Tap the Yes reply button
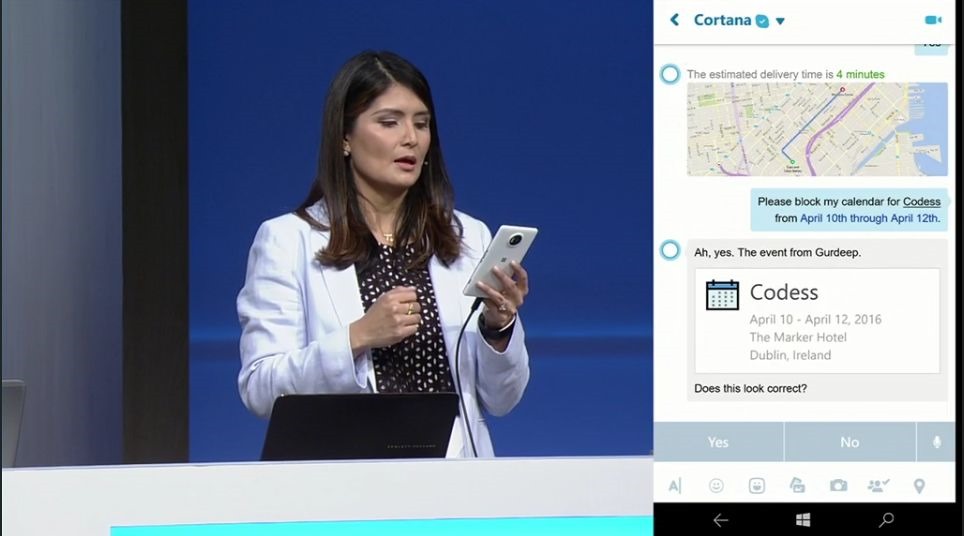964x536 pixels. coord(718,442)
